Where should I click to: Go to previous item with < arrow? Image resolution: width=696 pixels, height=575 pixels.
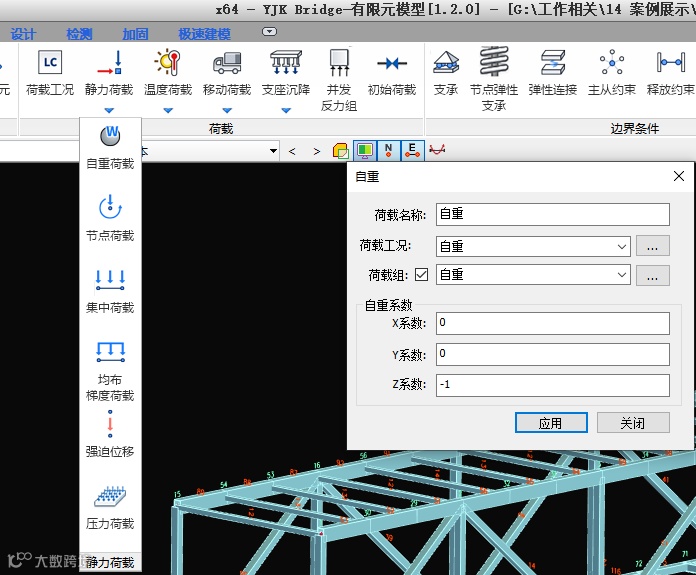[292, 151]
